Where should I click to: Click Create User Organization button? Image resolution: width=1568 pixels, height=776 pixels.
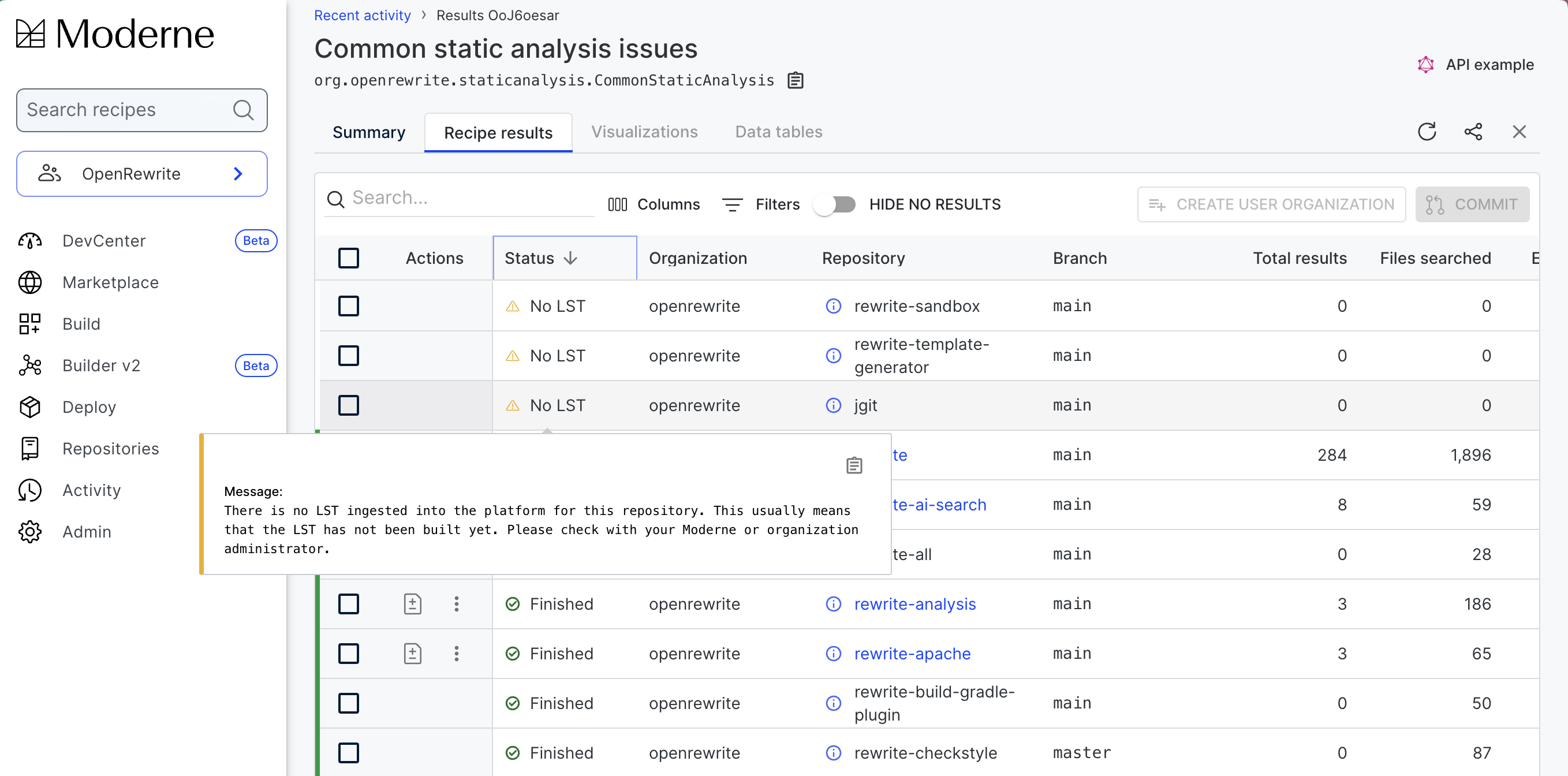coord(1271,204)
